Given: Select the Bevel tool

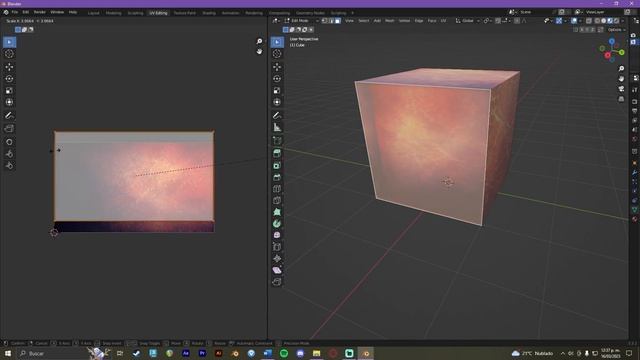Looking at the screenshot, I should click(277, 178).
